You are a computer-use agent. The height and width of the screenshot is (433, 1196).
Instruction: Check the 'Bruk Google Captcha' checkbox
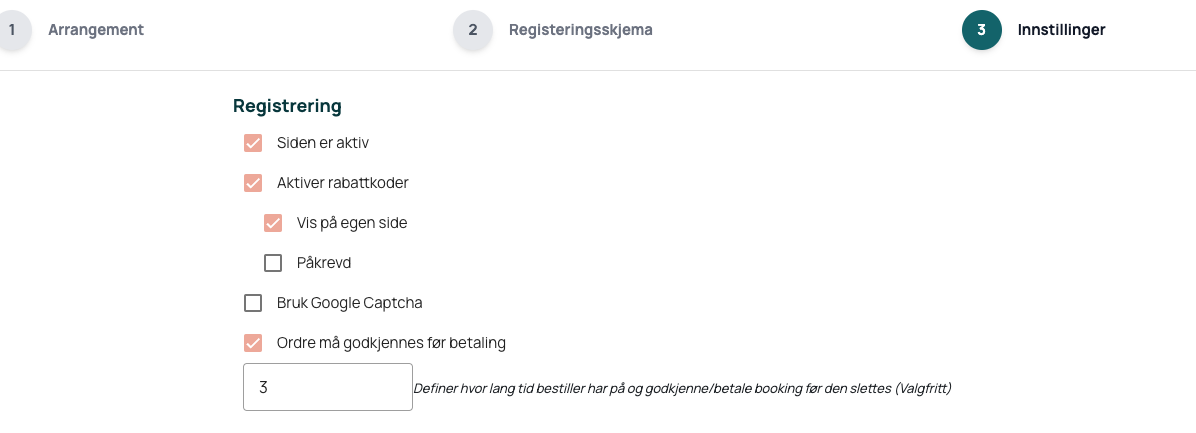tap(253, 303)
